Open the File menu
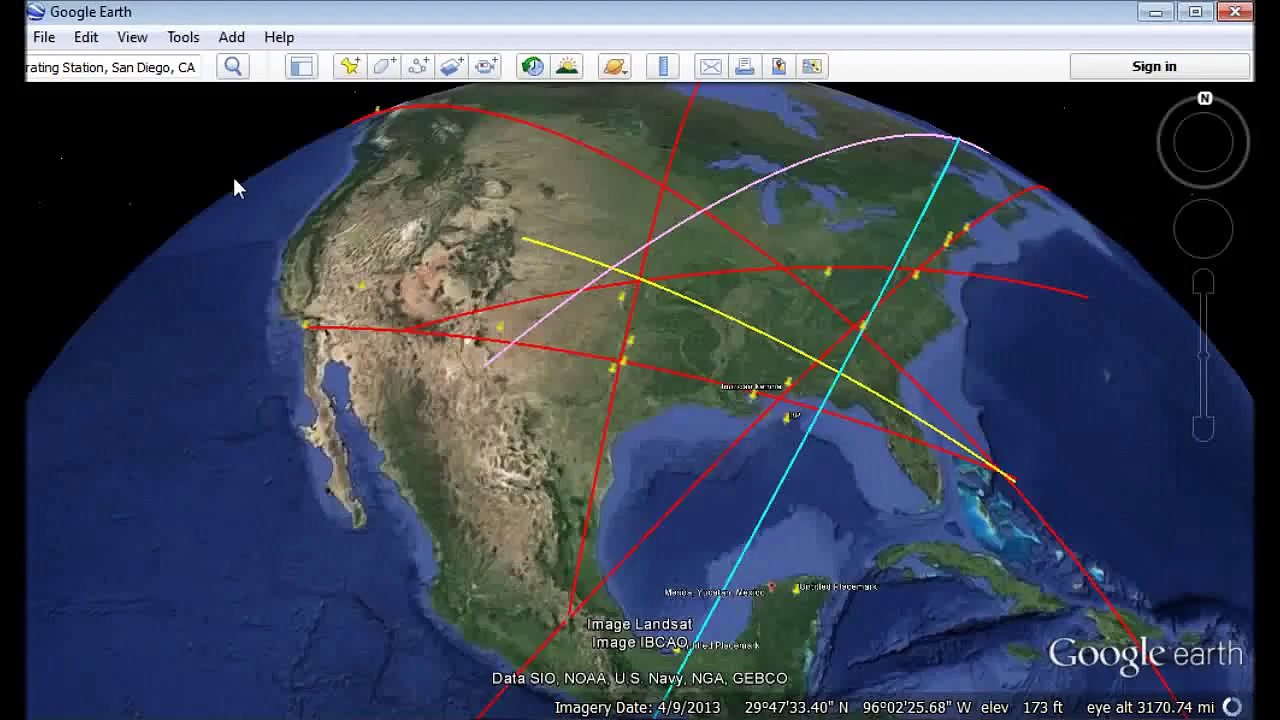 coord(44,37)
